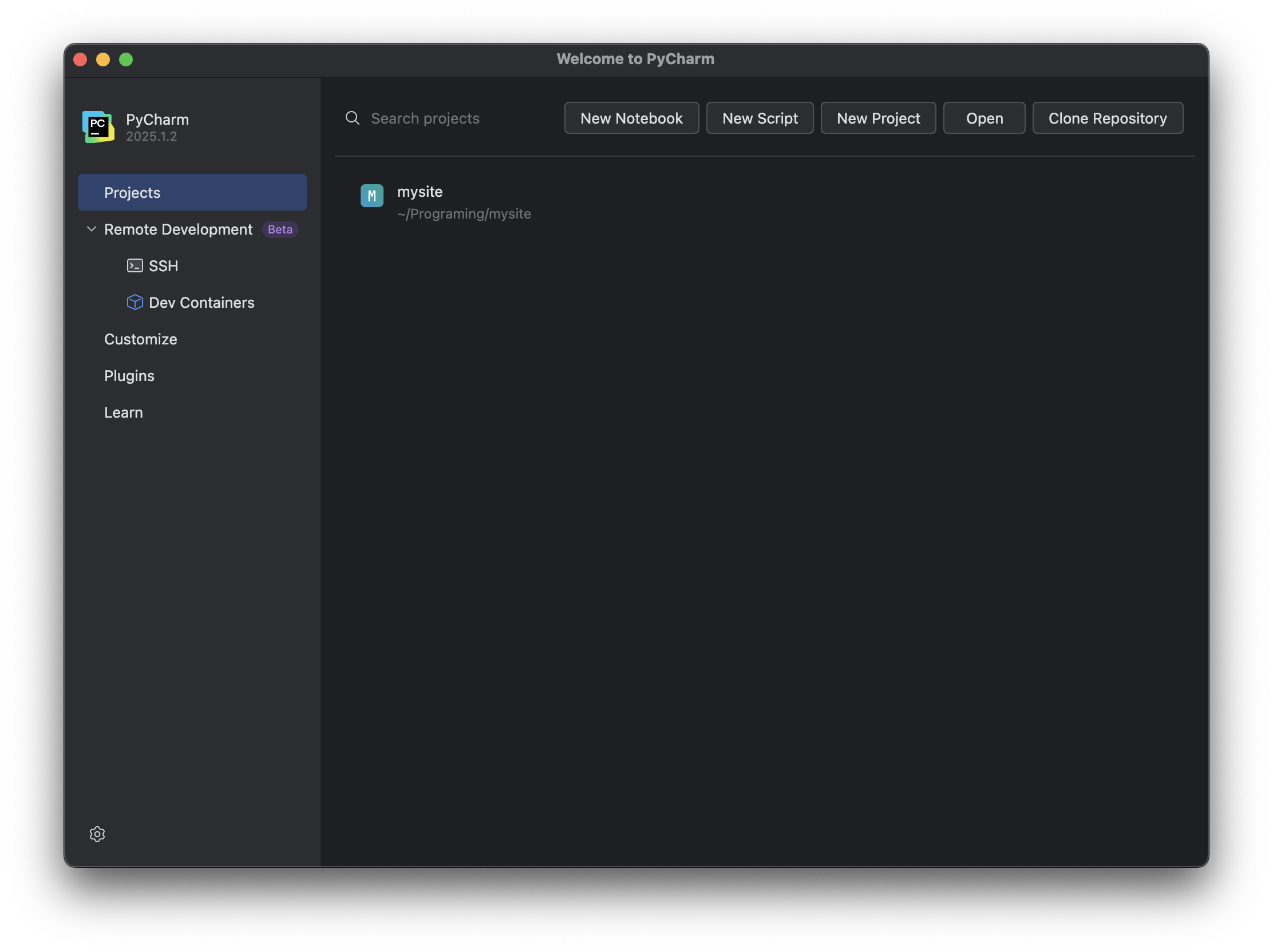The height and width of the screenshot is (952, 1273).
Task: Click the PyCharm logo icon
Action: point(98,126)
